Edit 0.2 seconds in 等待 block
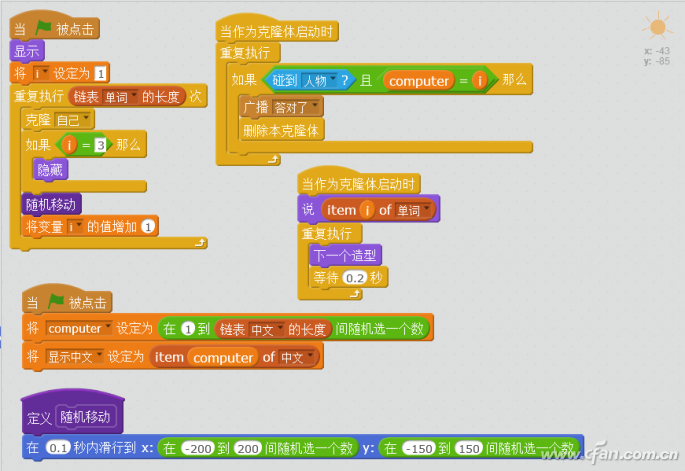The image size is (685, 471). pyautogui.click(x=355, y=278)
